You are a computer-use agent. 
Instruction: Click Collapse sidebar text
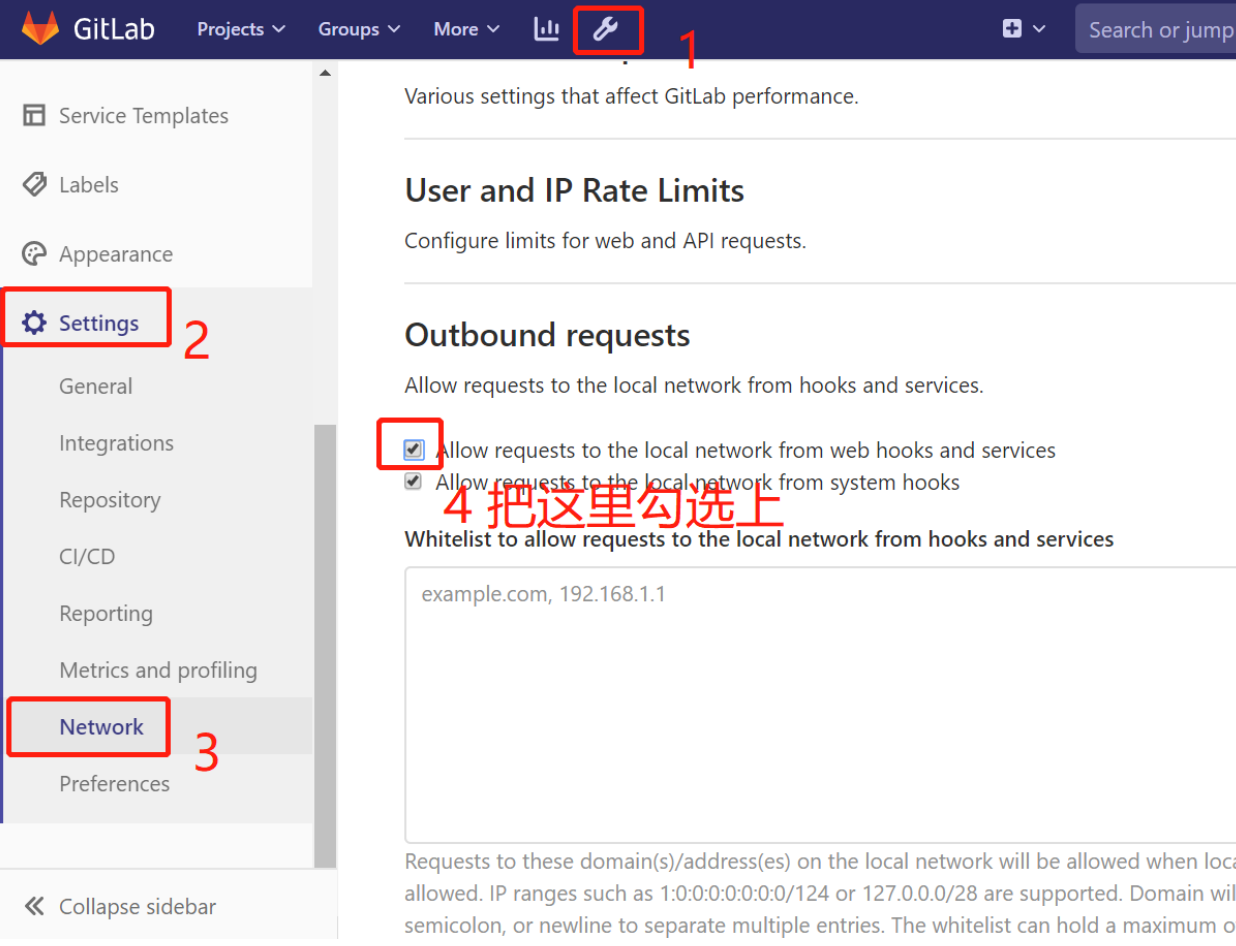[138, 907]
